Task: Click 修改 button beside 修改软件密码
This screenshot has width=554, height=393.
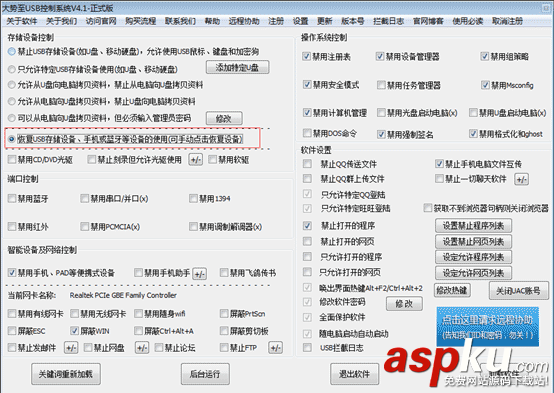Action: pos(404,304)
